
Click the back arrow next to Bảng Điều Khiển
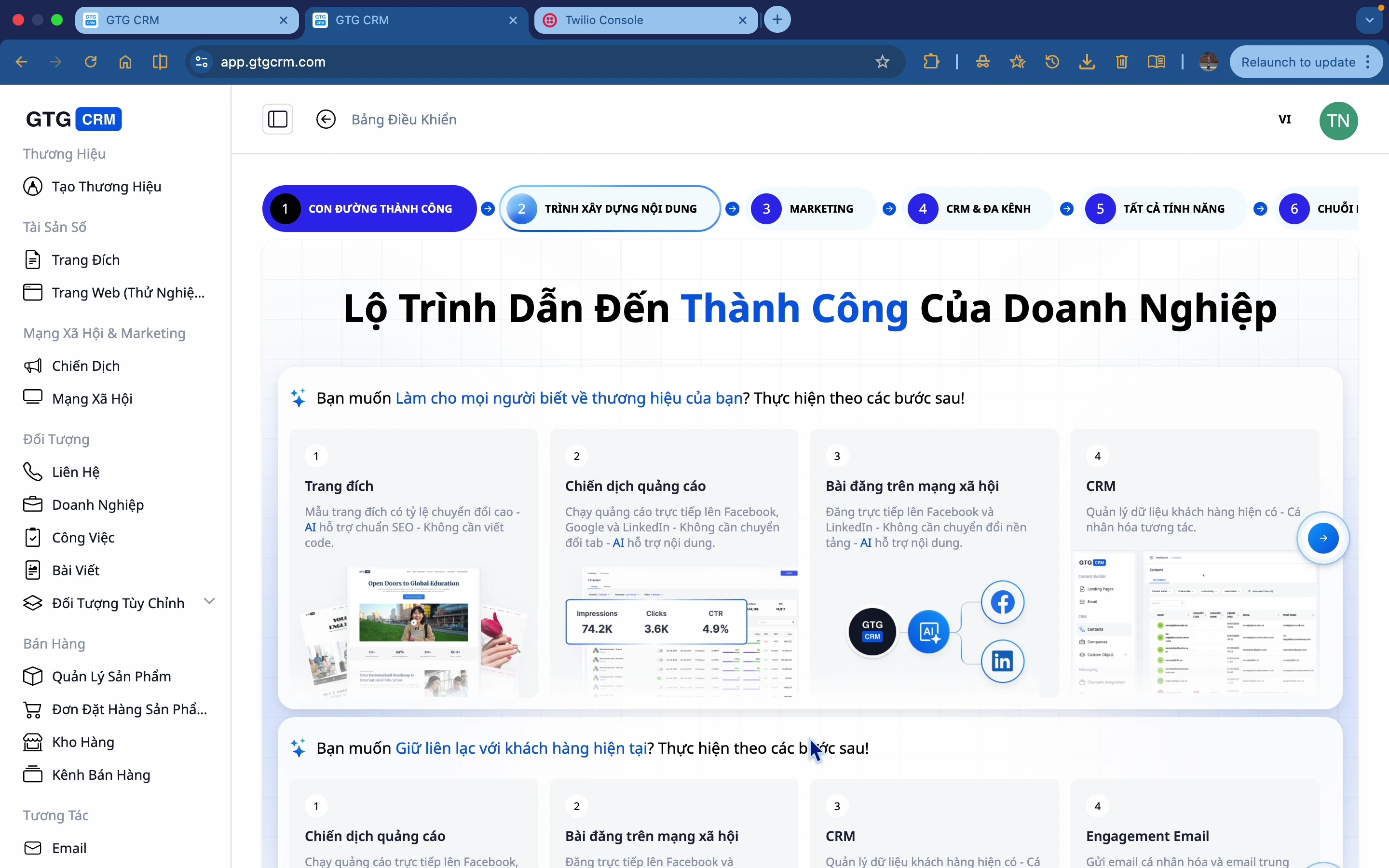(326, 119)
